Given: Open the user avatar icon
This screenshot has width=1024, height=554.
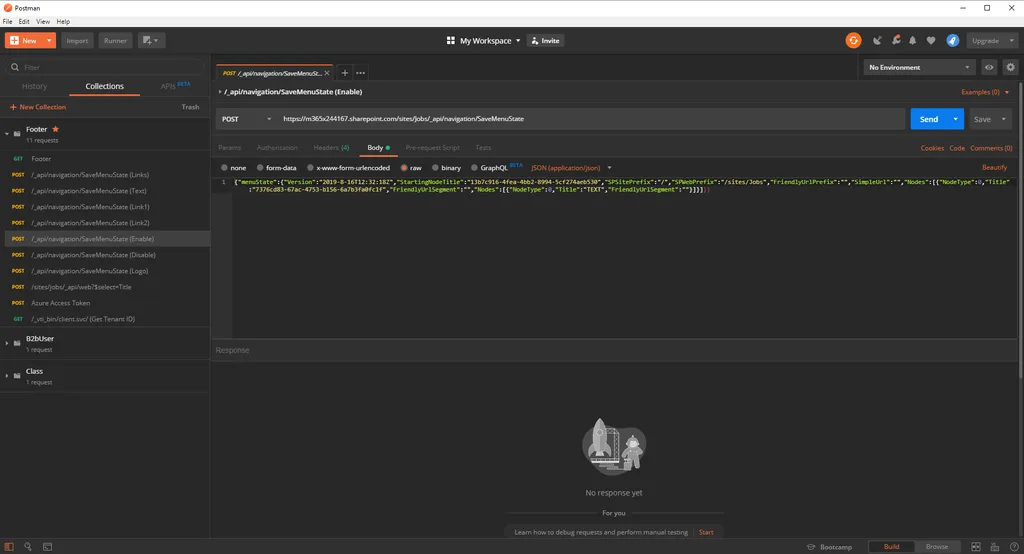Looking at the screenshot, I should [953, 41].
